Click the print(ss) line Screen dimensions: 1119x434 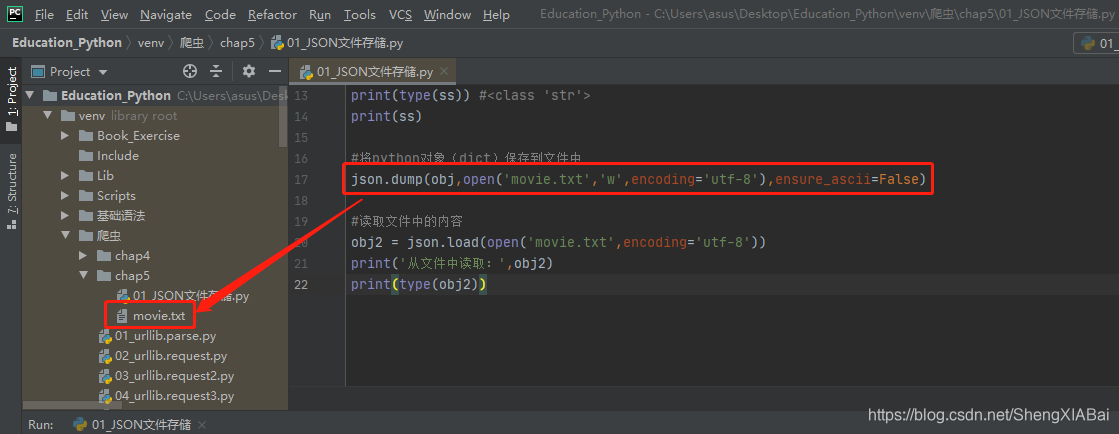(x=386, y=116)
